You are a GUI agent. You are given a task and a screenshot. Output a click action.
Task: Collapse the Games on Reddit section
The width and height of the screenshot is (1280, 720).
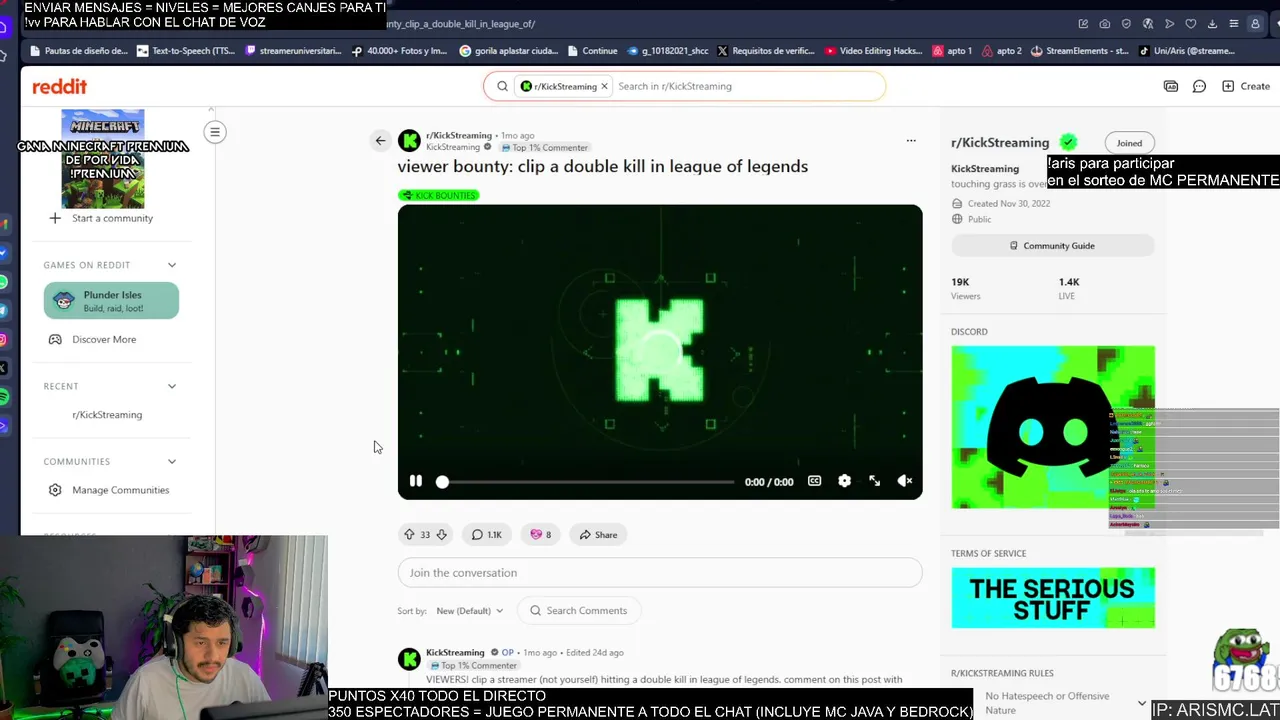(172, 265)
